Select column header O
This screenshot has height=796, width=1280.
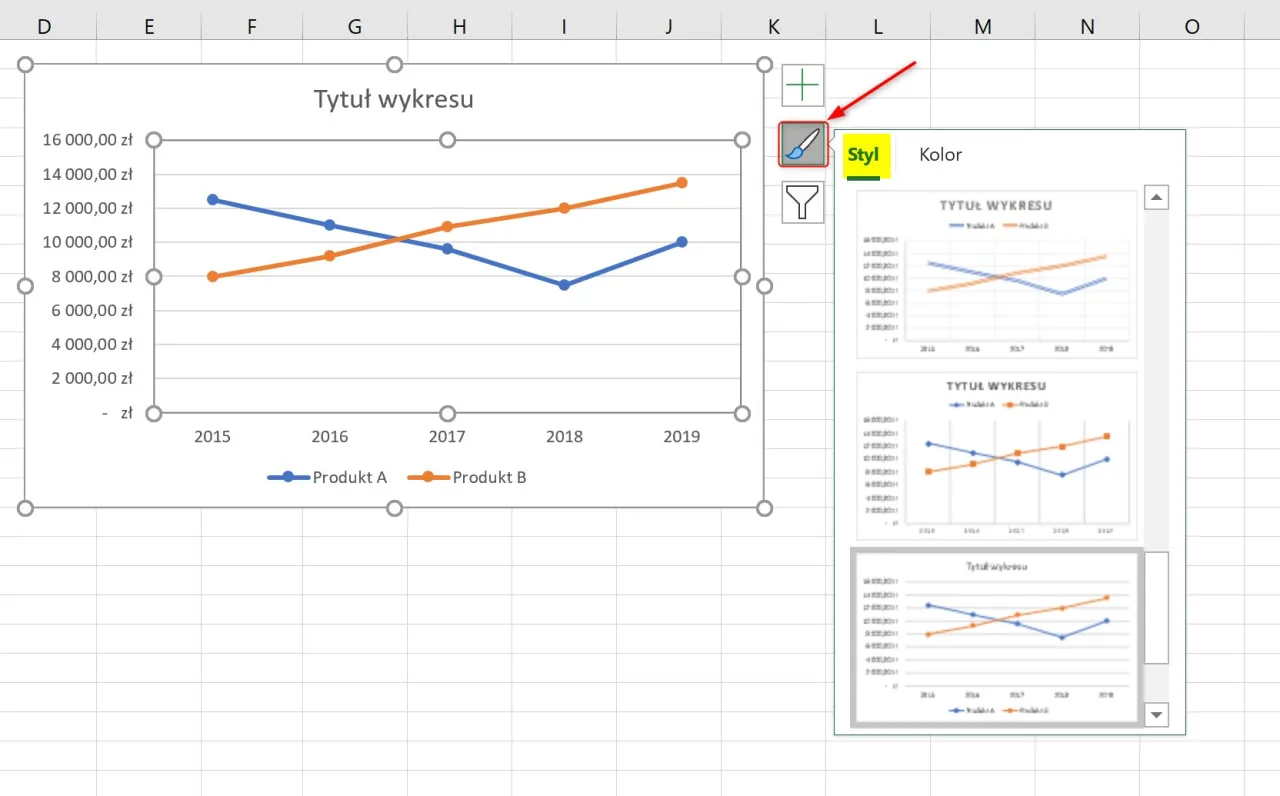(x=1192, y=27)
